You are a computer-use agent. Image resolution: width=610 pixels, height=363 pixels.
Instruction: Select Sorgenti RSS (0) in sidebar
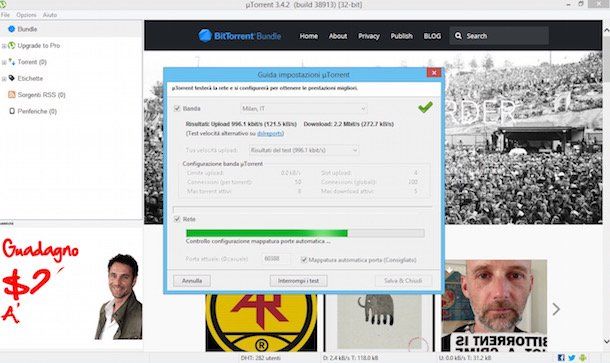[41, 95]
